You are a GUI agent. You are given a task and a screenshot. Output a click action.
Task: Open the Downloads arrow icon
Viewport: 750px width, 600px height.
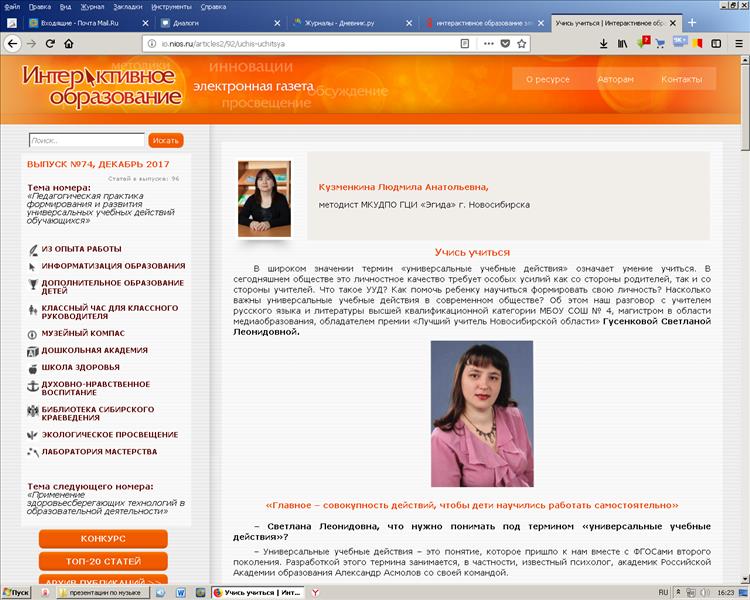click(x=604, y=44)
